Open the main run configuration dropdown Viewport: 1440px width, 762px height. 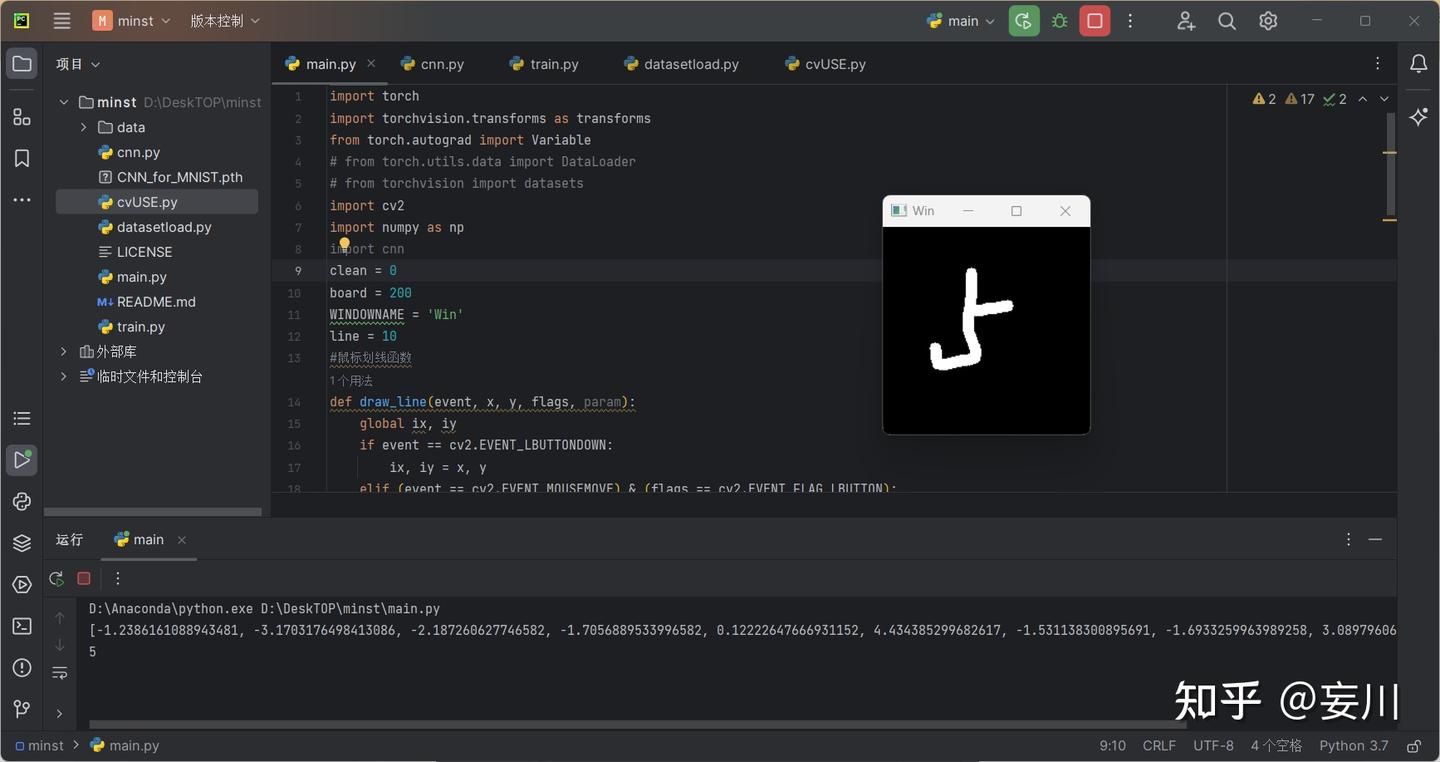pos(962,21)
